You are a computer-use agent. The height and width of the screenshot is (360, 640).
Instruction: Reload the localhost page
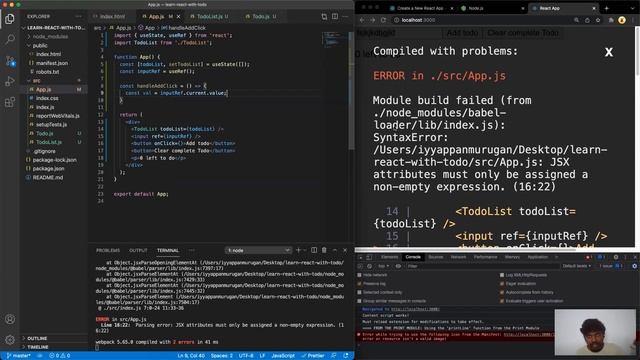click(x=383, y=20)
